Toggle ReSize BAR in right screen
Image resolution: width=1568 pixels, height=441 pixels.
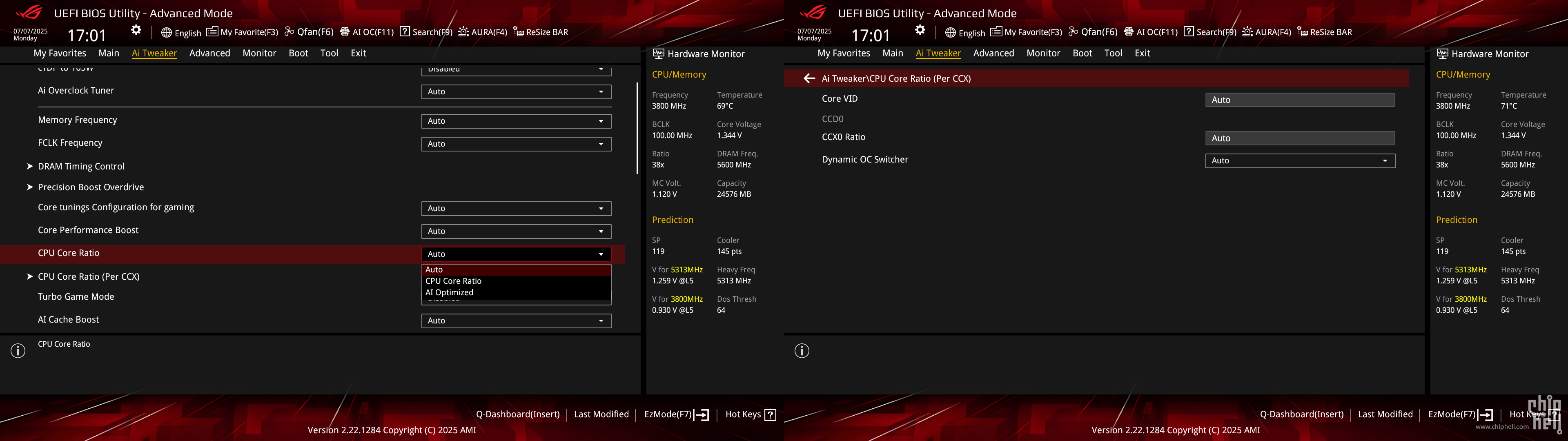(x=1325, y=32)
